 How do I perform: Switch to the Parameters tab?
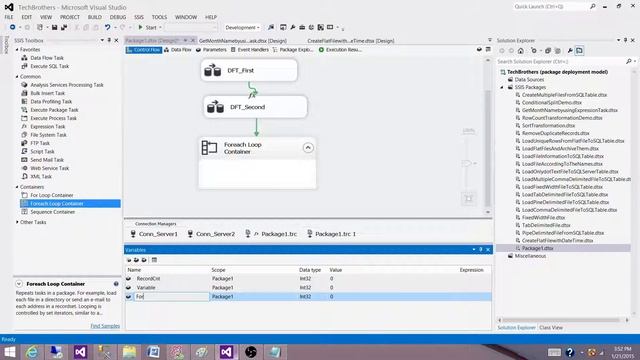(211, 50)
